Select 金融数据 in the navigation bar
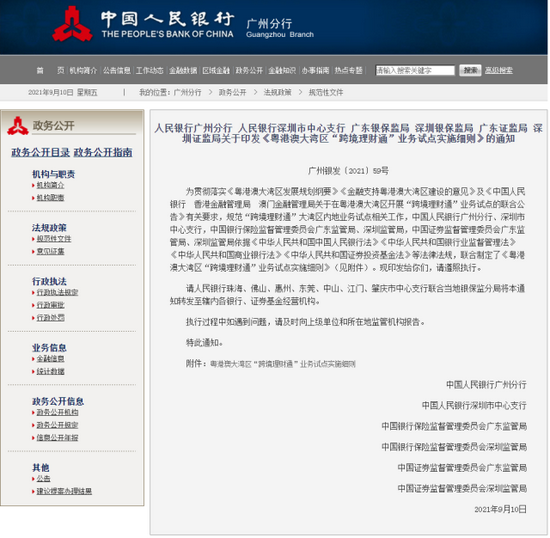This screenshot has height=538, width=550. click(x=183, y=70)
